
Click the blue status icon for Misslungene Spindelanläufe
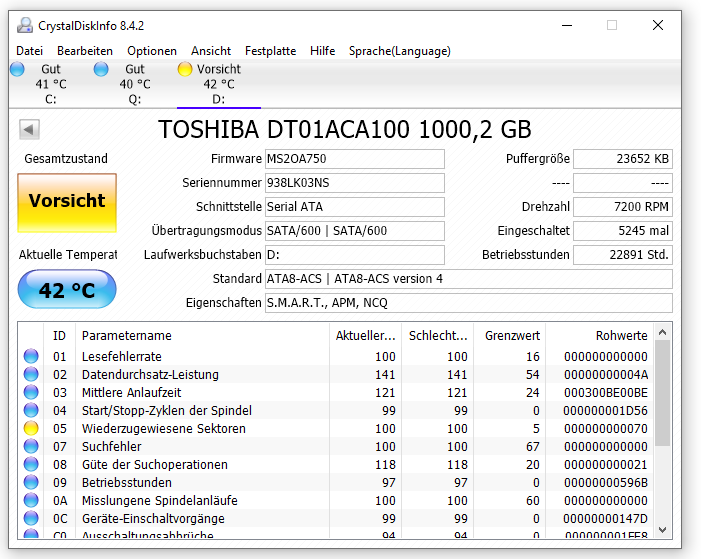pos(31,500)
